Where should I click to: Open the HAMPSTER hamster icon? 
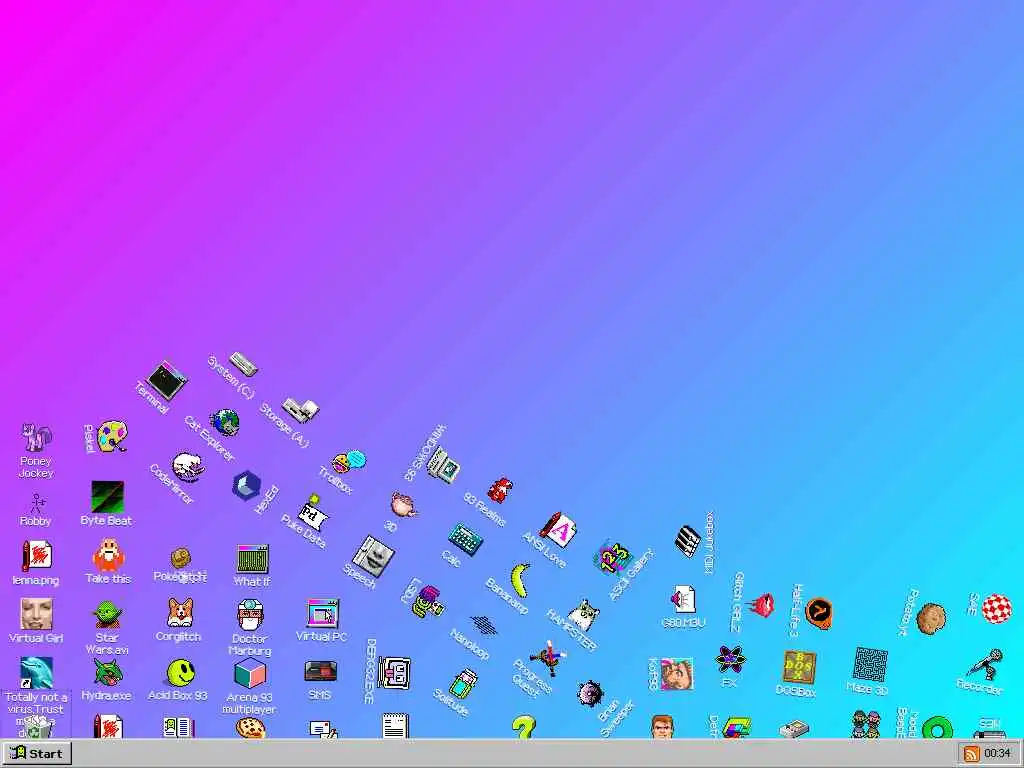[584, 615]
